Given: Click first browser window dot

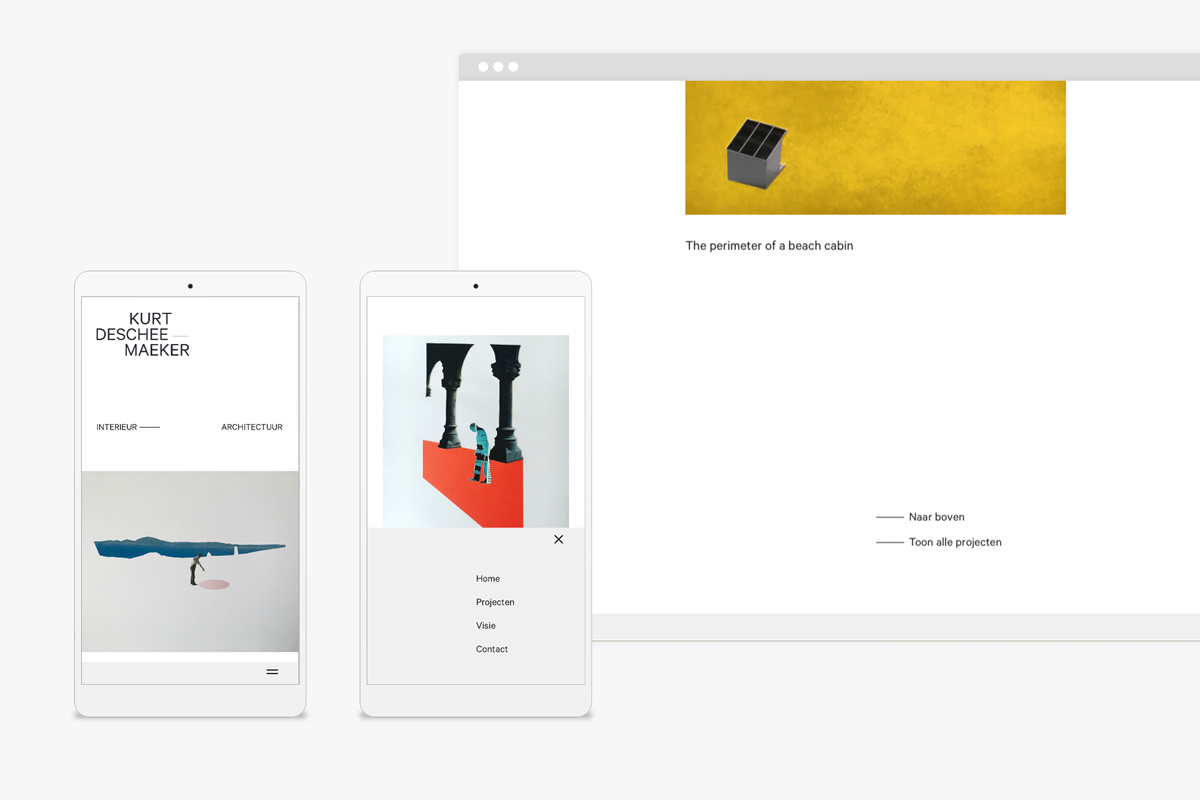Looking at the screenshot, I should coord(483,67).
